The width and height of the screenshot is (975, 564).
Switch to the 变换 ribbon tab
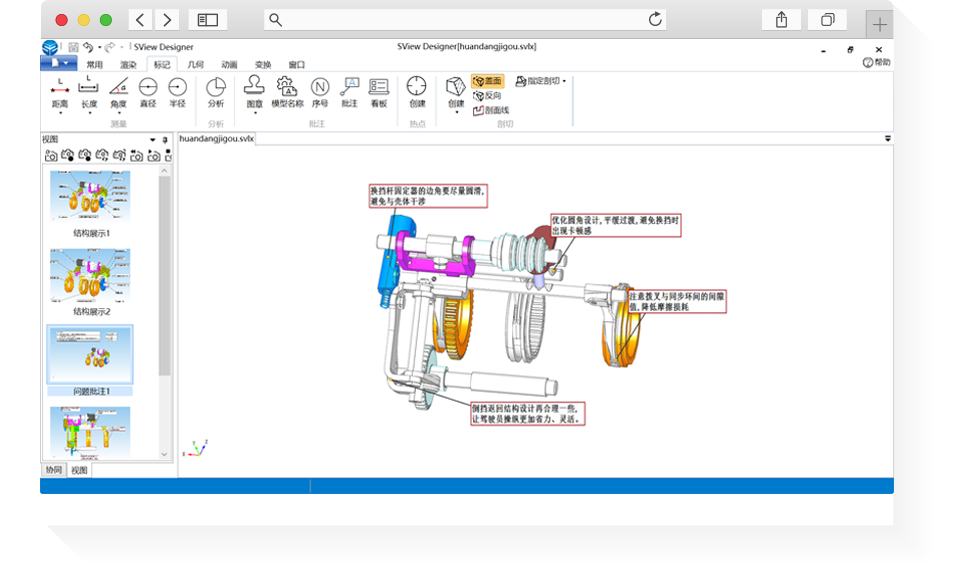point(263,65)
